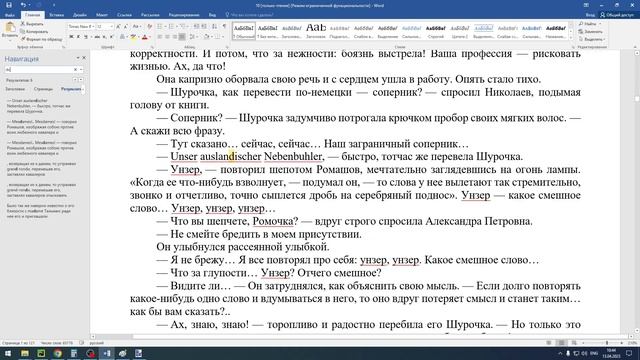Open the Ссылки ribbon tab

[x=124, y=15]
